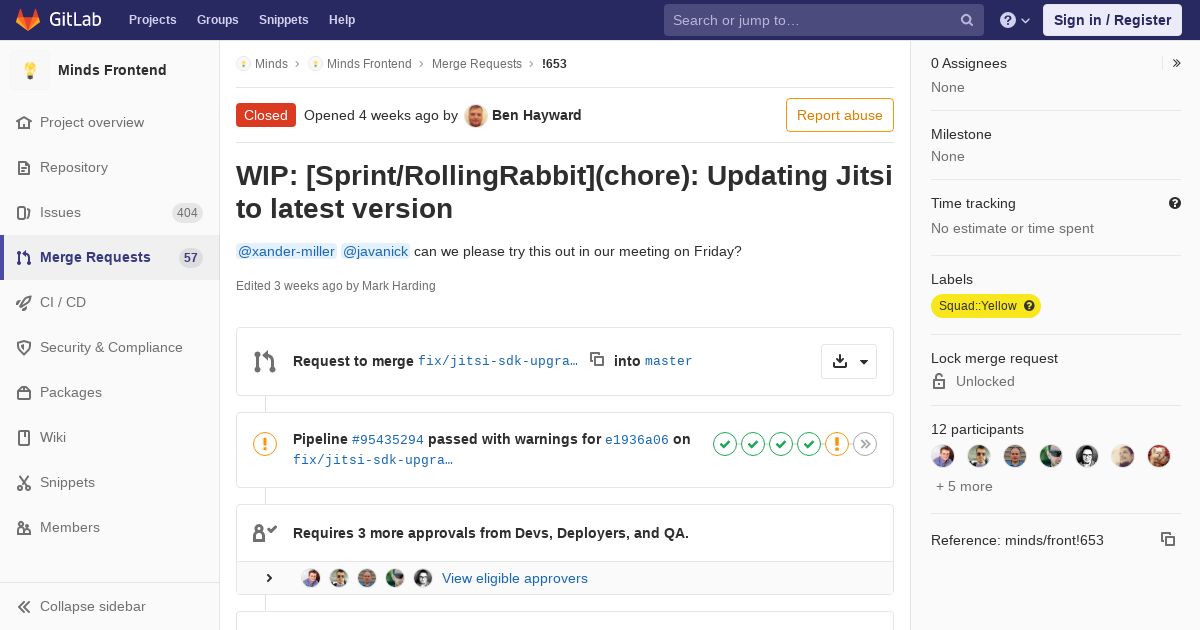Open Snippets in top navigation
This screenshot has height=630, width=1200.
tap(284, 20)
